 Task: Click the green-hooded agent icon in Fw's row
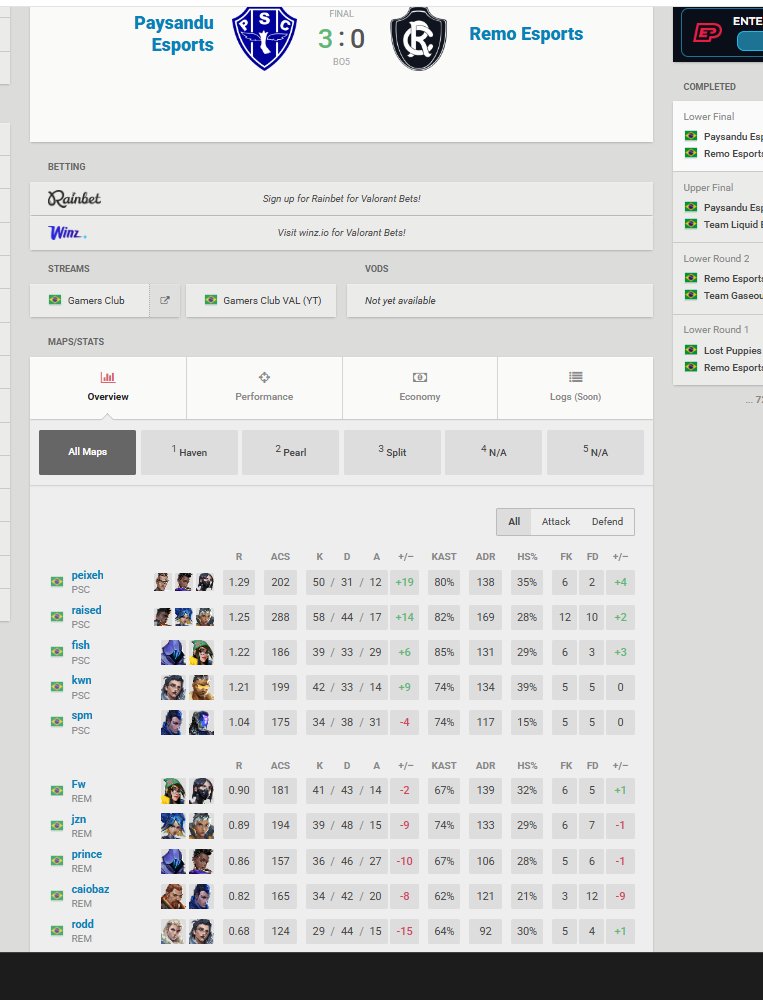coord(173,790)
